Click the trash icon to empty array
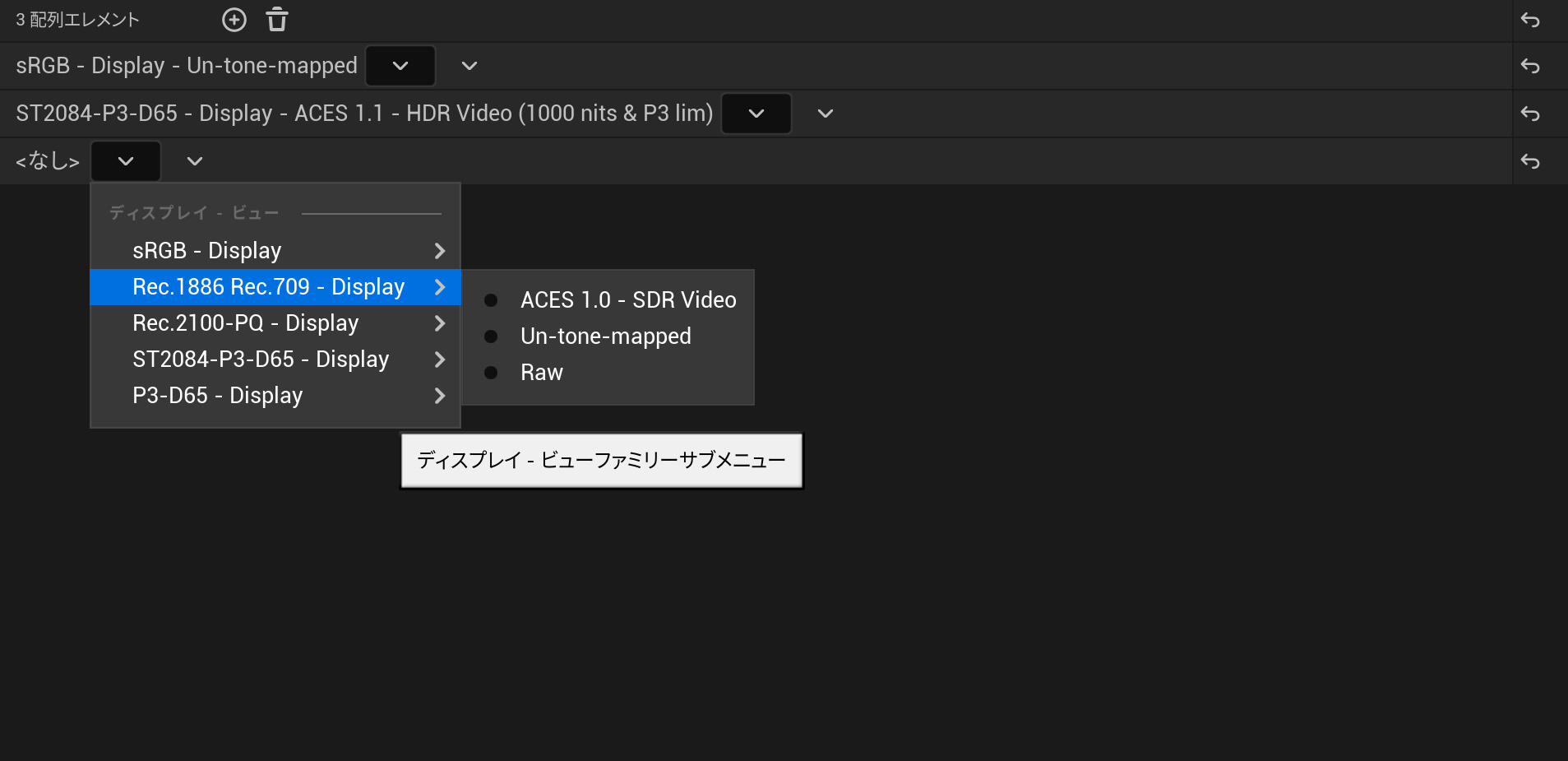Viewport: 1568px width, 761px height. coord(277,20)
